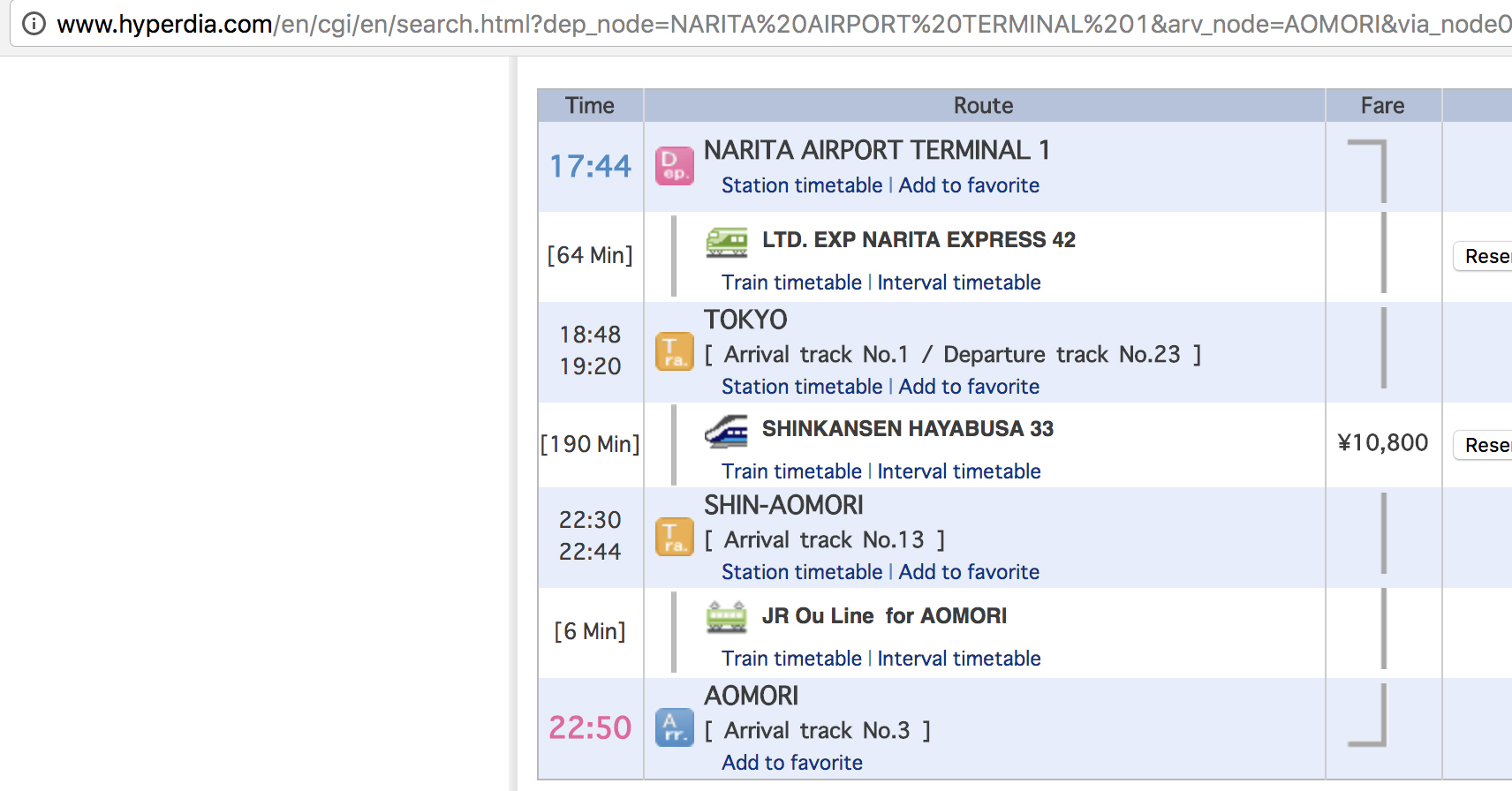Screen dimensions: 1512x791
Task: Add Narita Airport Terminal 1 to favorites
Action: pos(968,185)
